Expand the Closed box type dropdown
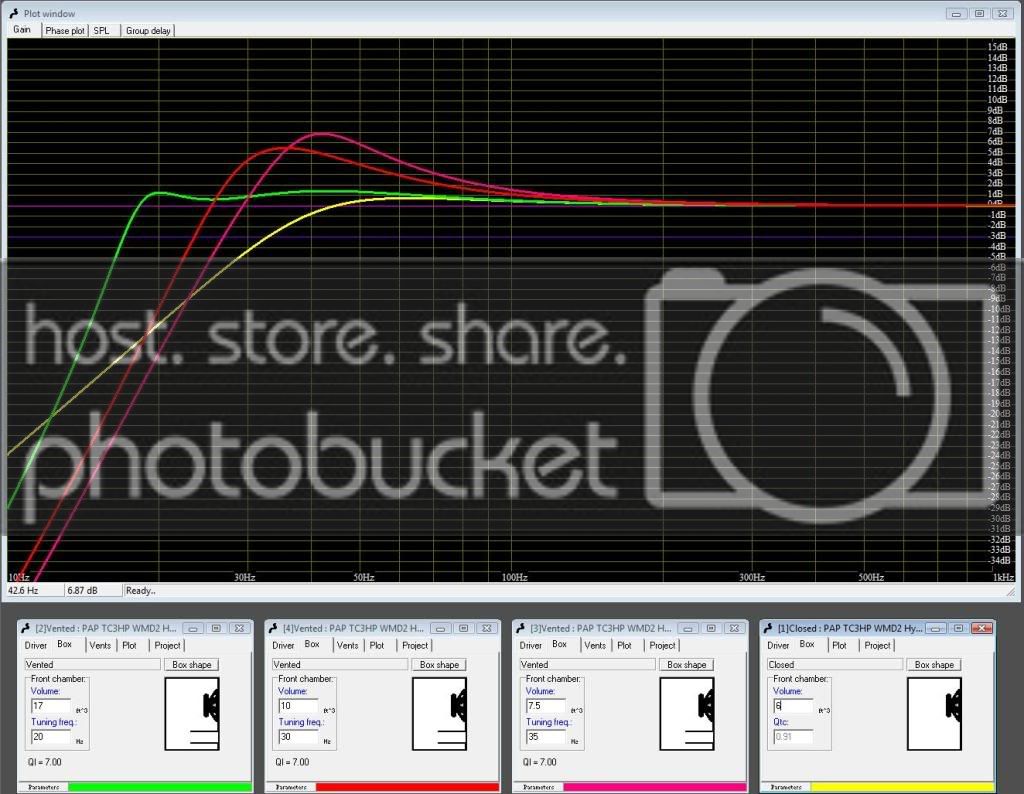Viewport: 1024px width, 794px height. (834, 664)
